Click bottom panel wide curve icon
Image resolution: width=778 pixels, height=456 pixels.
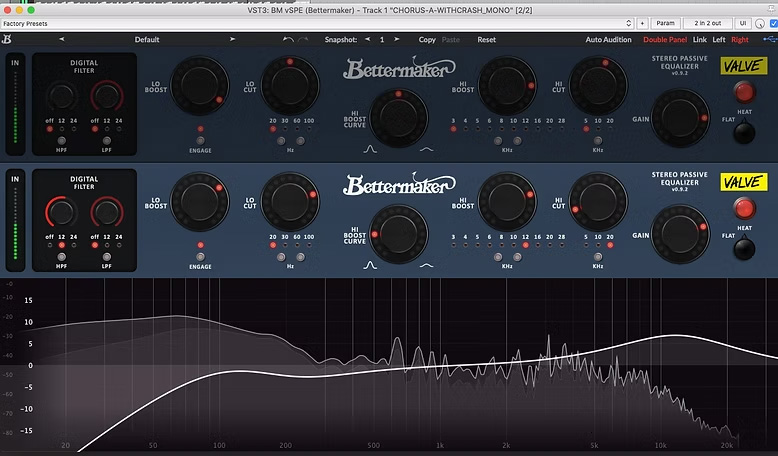pyautogui.click(x=426, y=265)
